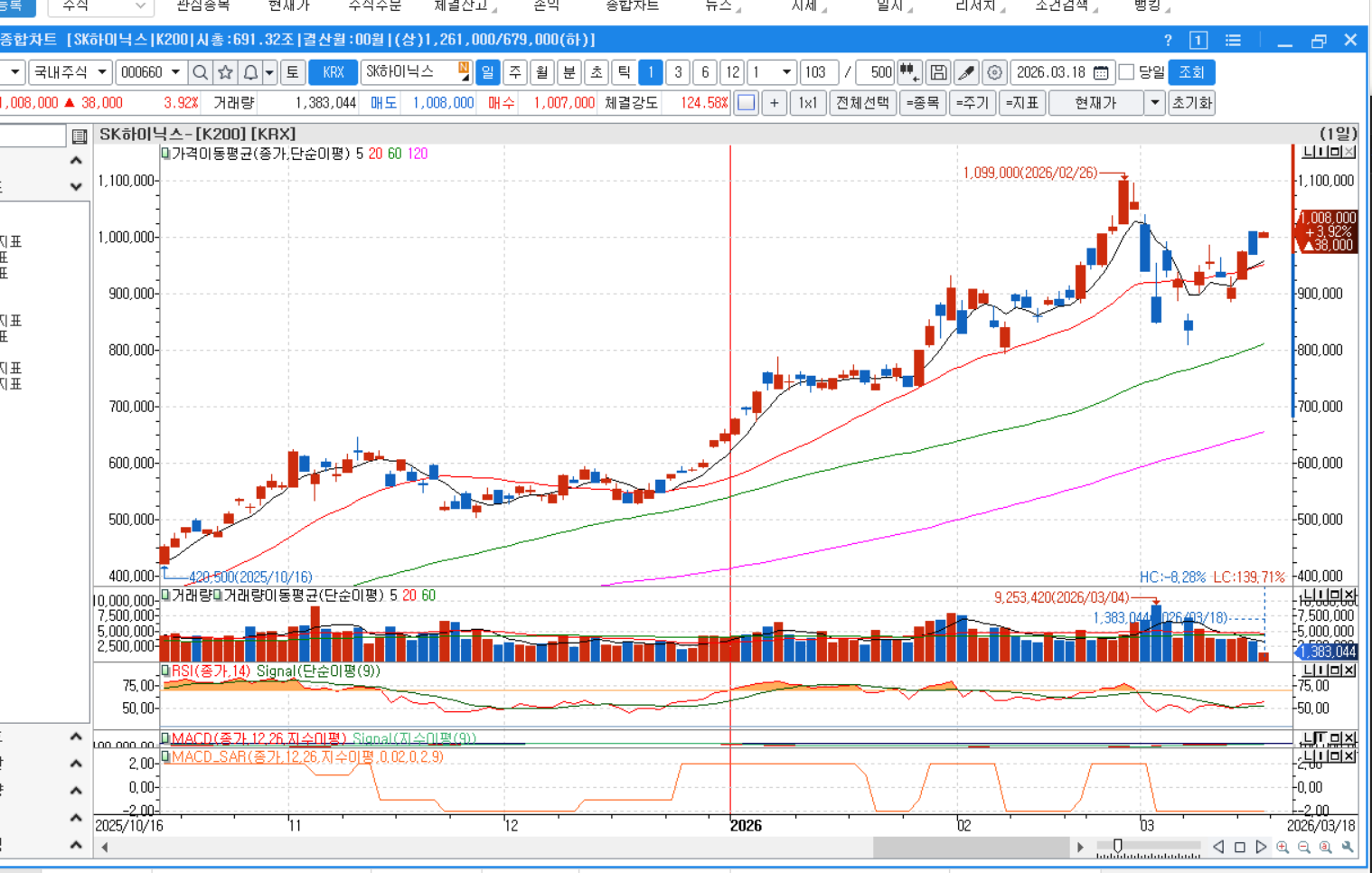
Task: Click the horizontal chart scrollbar thumb
Action: [x=972, y=847]
